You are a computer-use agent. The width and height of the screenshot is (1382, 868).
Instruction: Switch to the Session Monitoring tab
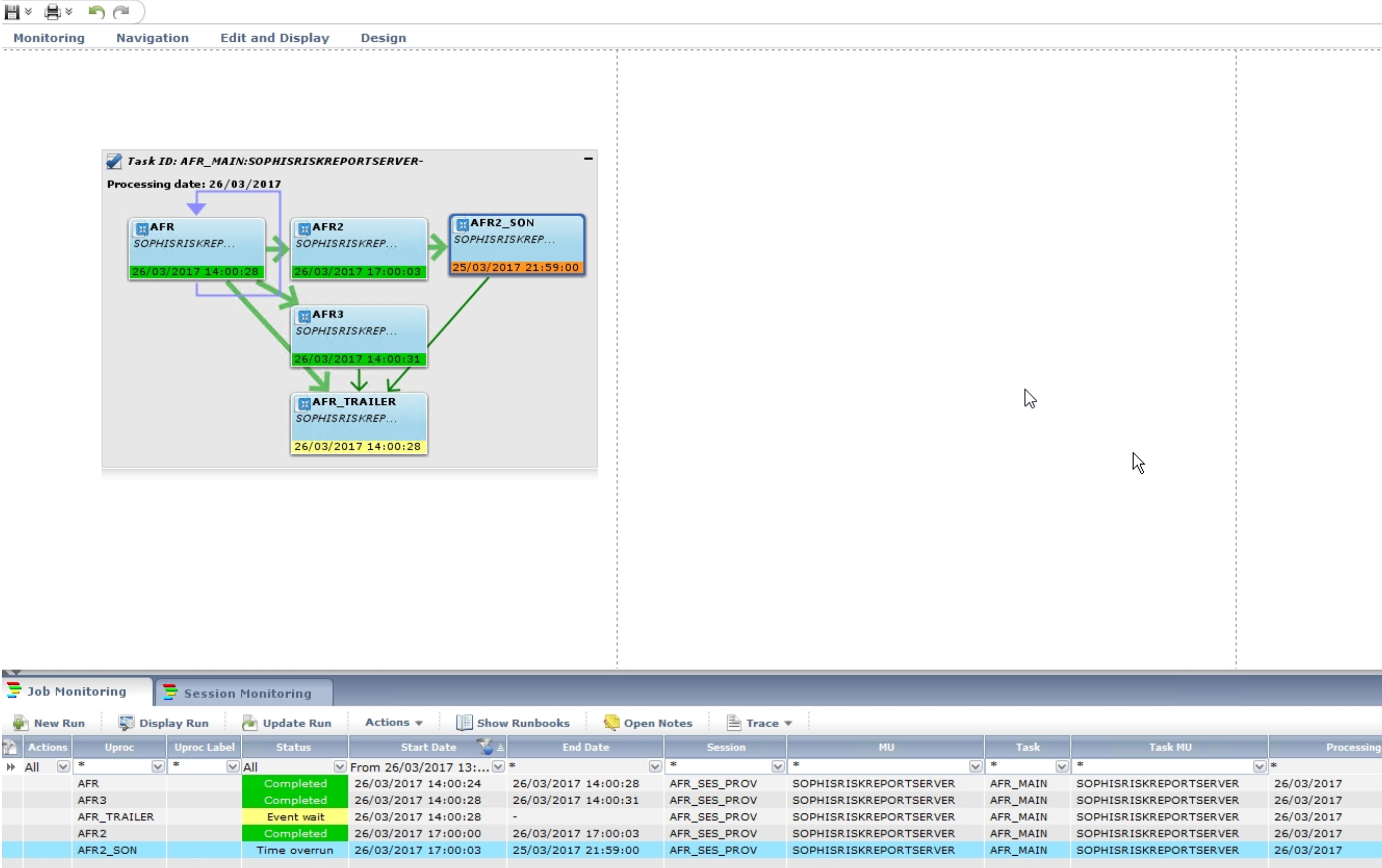247,694
